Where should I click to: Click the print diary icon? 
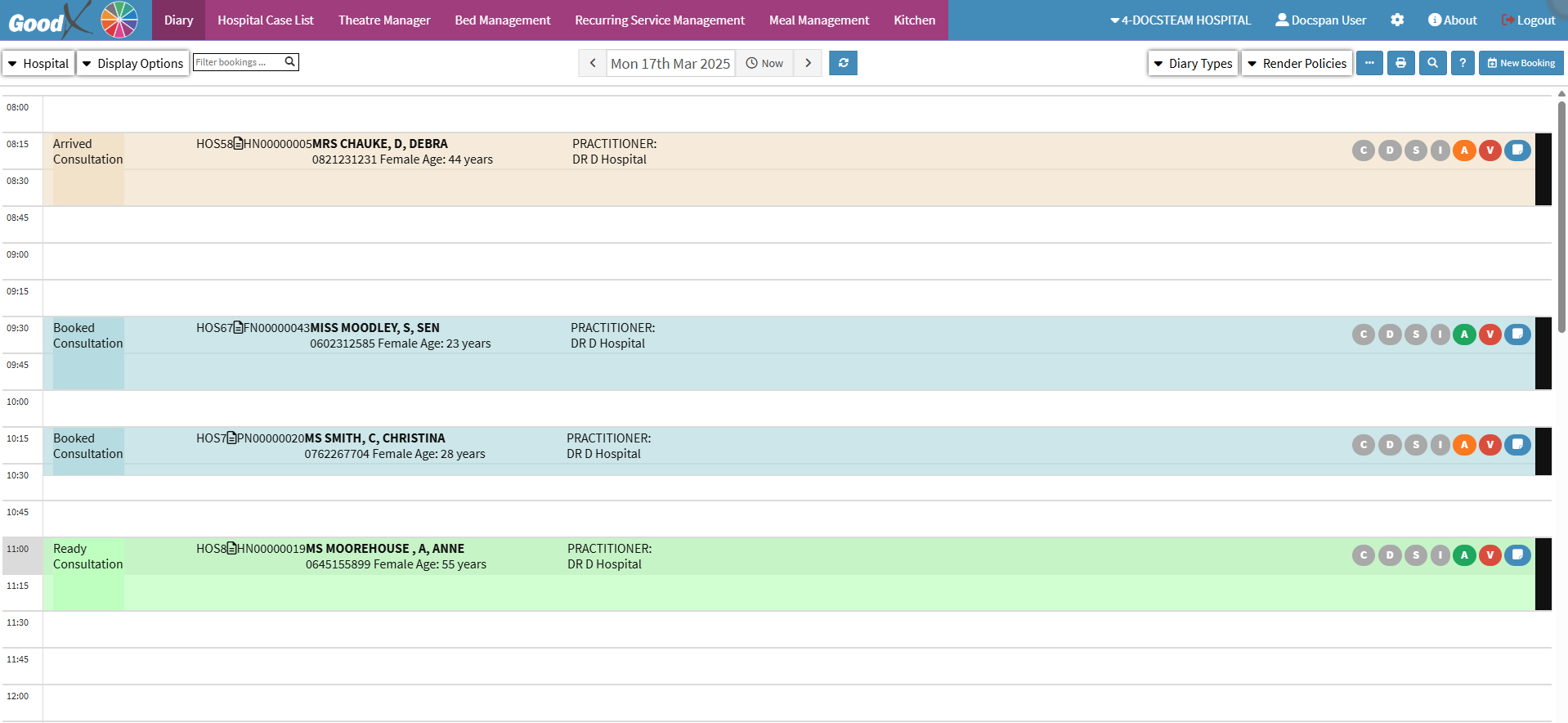[1400, 63]
